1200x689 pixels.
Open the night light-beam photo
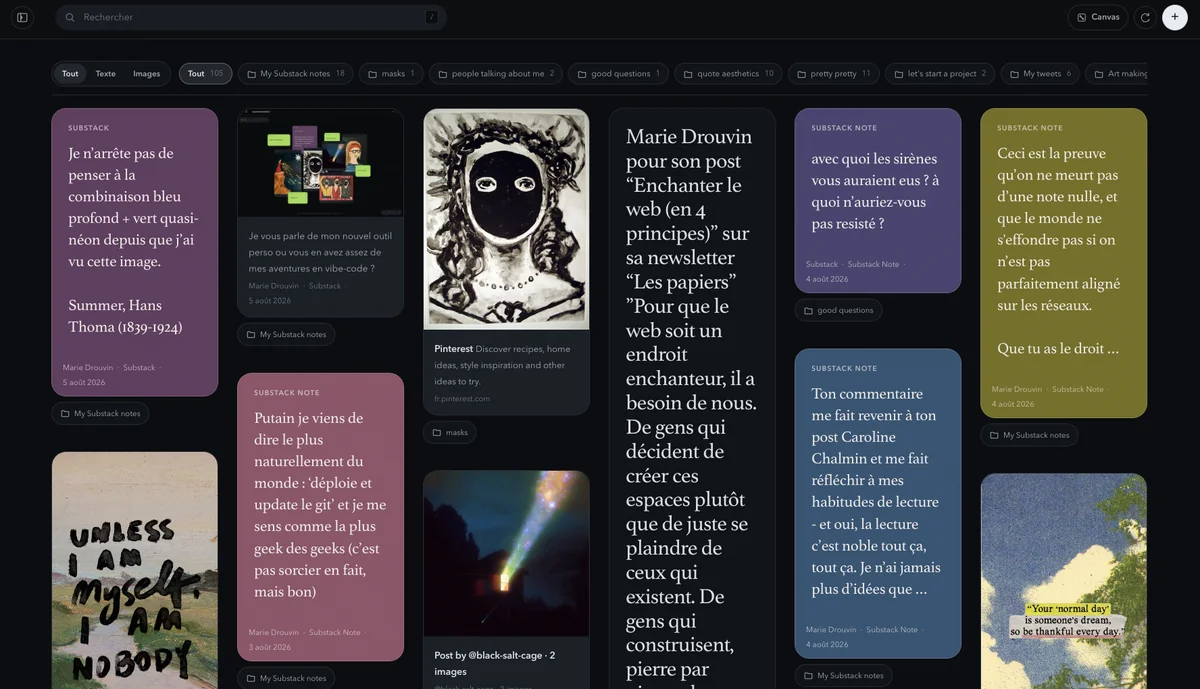(506, 554)
